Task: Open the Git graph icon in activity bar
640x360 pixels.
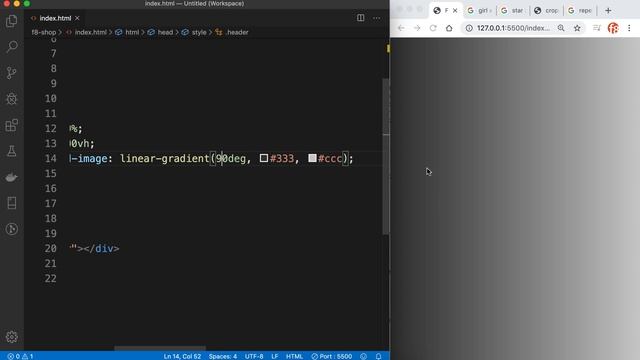Action: point(12,229)
